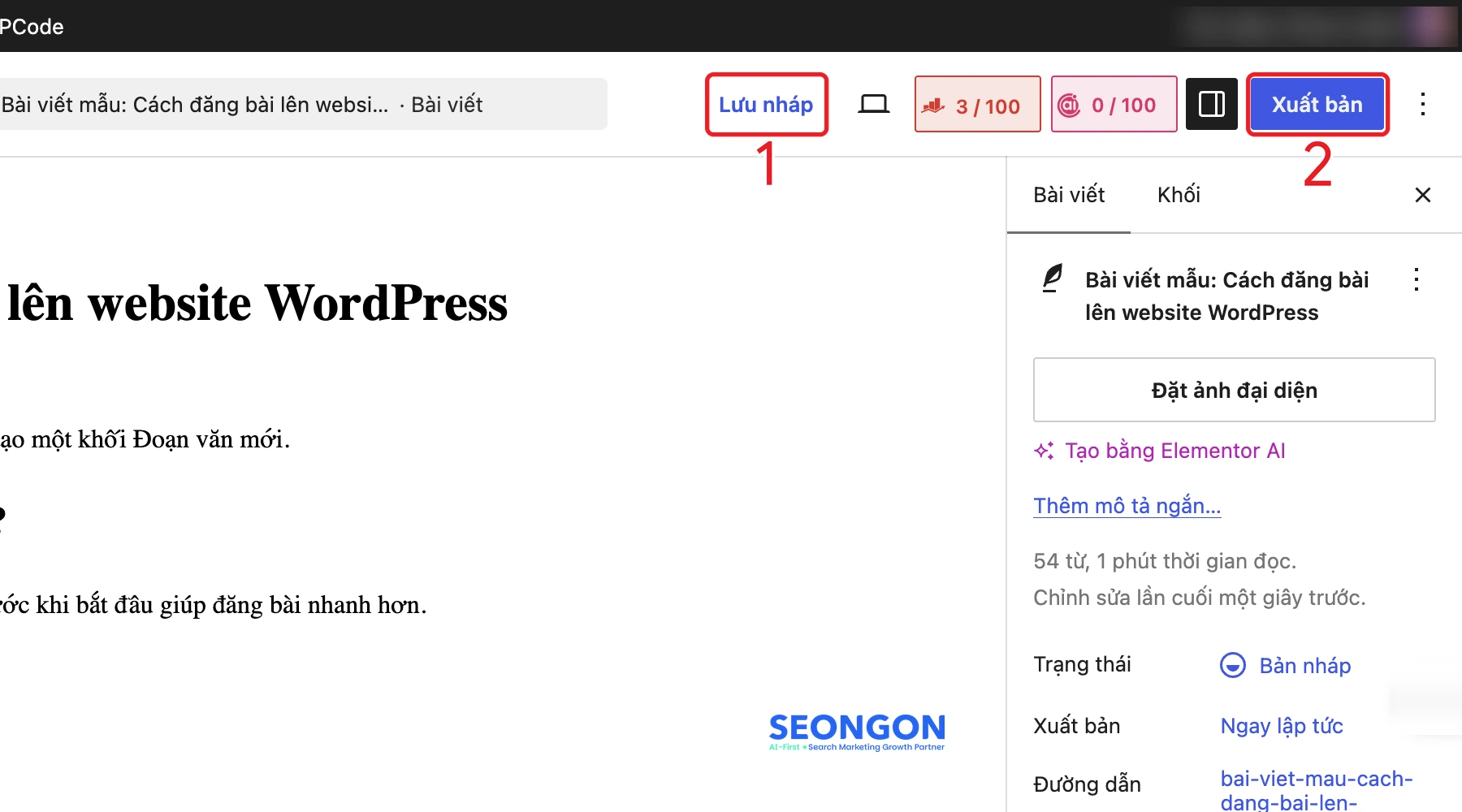Close the settings sidebar with X
The image size is (1462, 812).
pyautogui.click(x=1423, y=195)
